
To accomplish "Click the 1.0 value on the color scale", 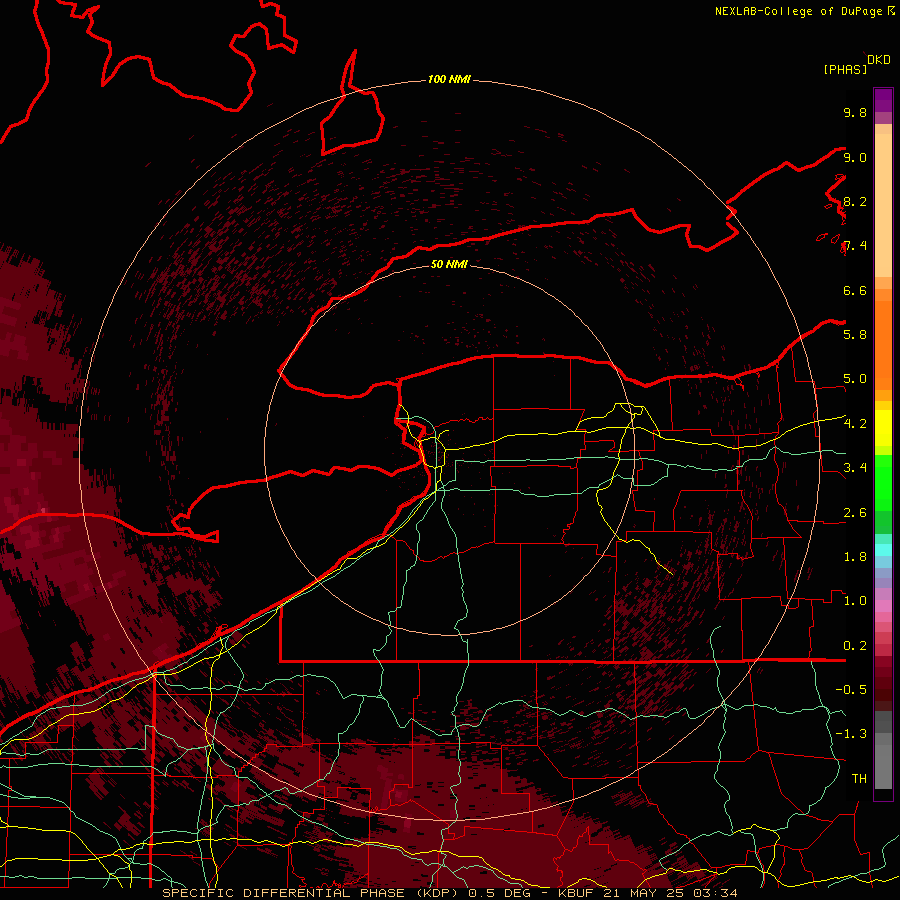I will [x=855, y=601].
